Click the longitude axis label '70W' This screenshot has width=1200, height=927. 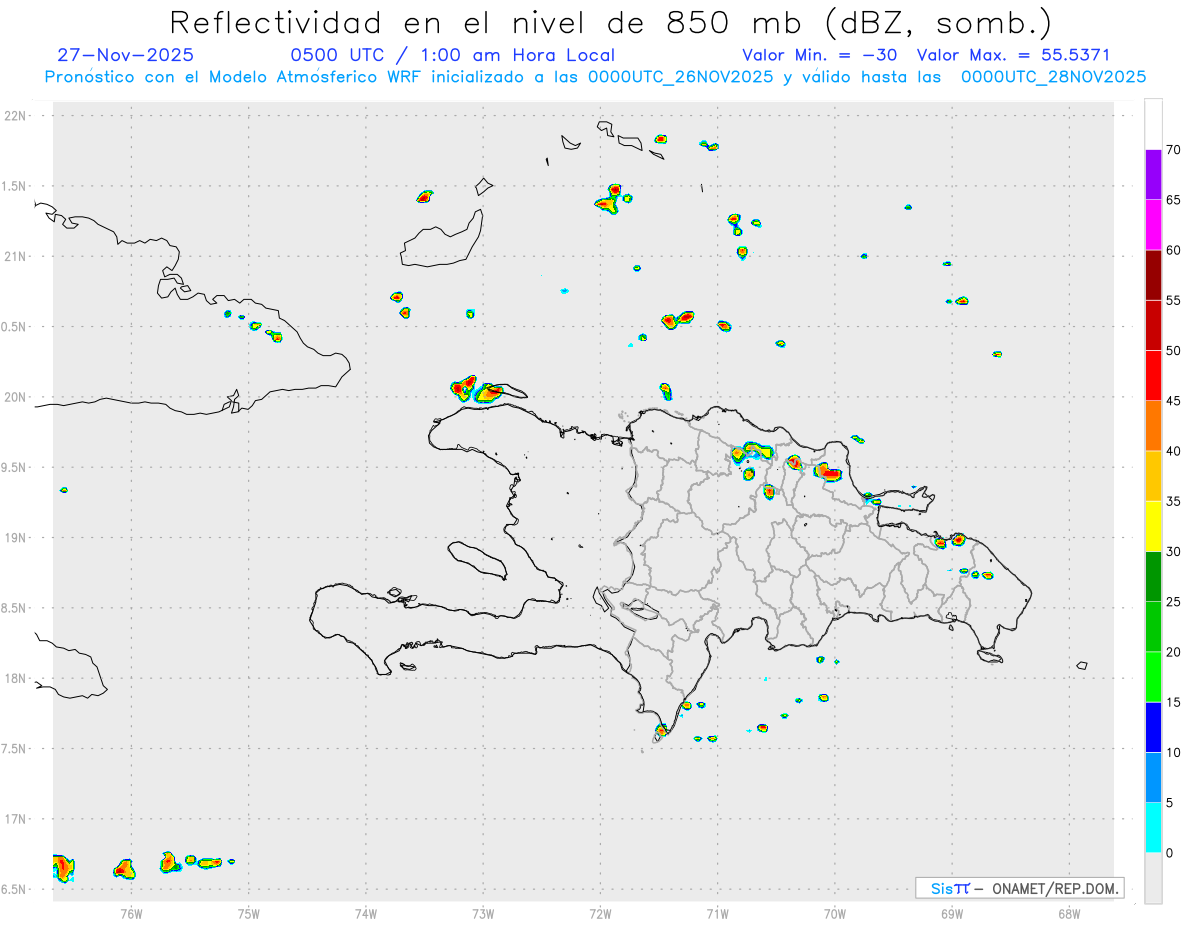point(834,913)
